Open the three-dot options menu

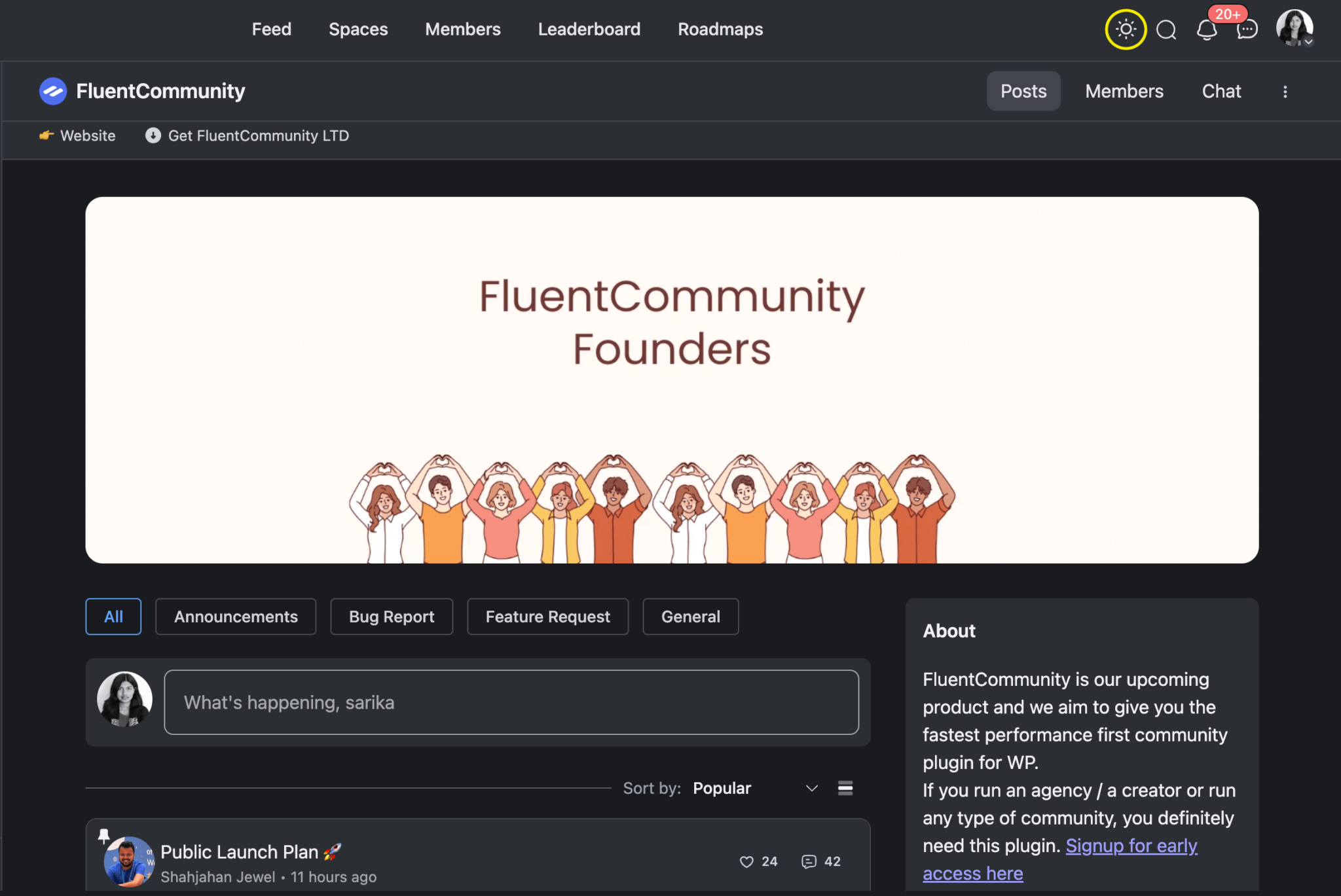coord(1285,91)
